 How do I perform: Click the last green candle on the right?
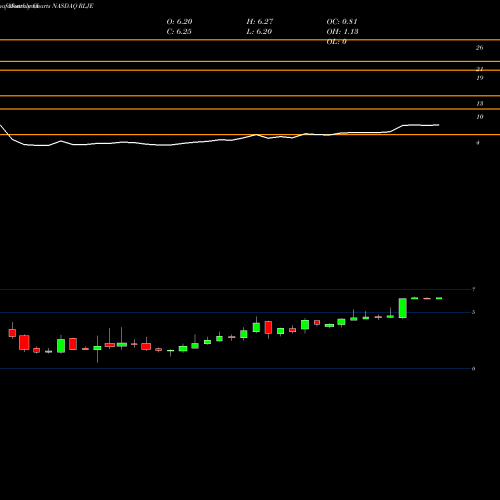point(439,298)
